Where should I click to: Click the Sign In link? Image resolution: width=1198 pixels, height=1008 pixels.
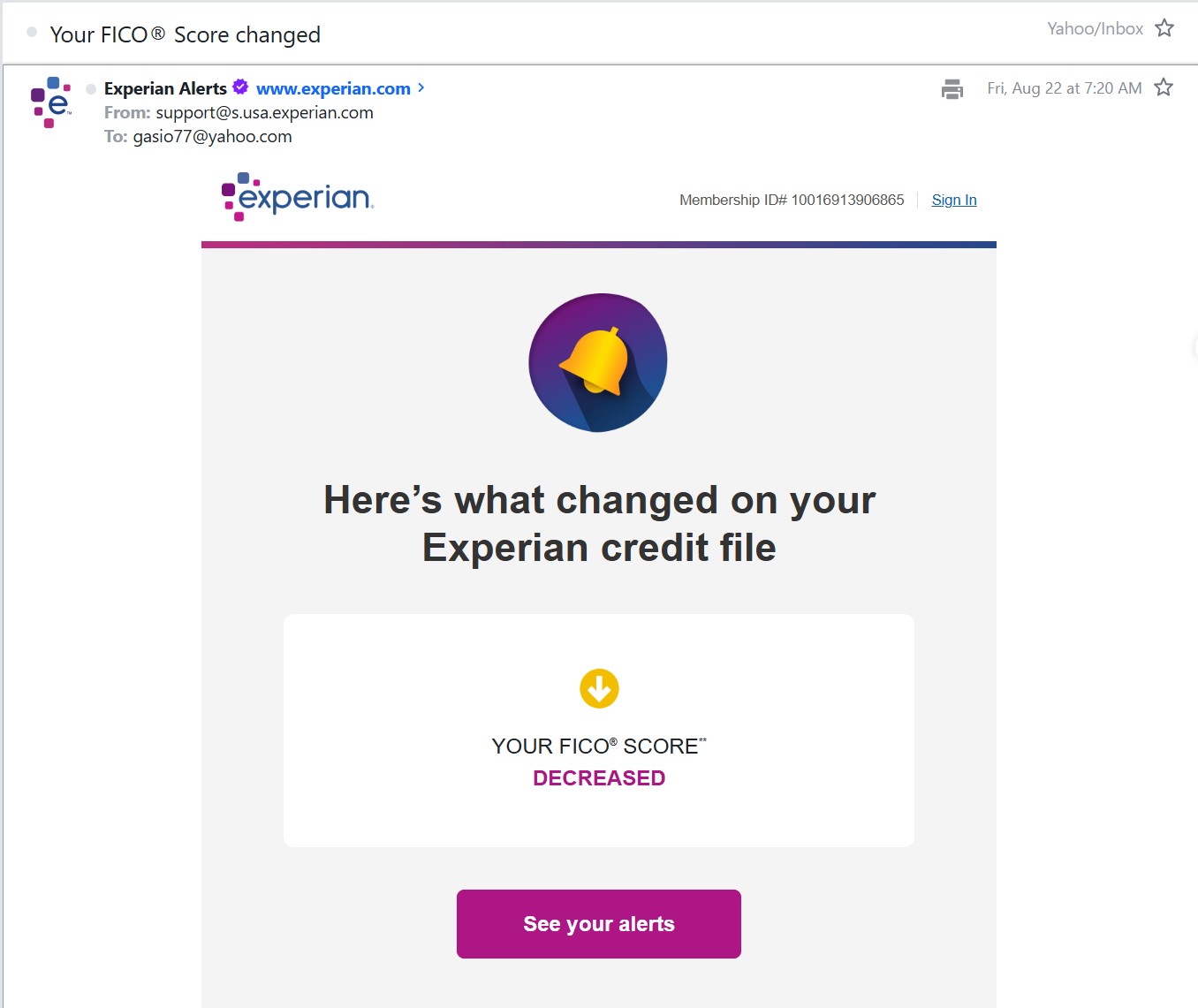point(954,200)
